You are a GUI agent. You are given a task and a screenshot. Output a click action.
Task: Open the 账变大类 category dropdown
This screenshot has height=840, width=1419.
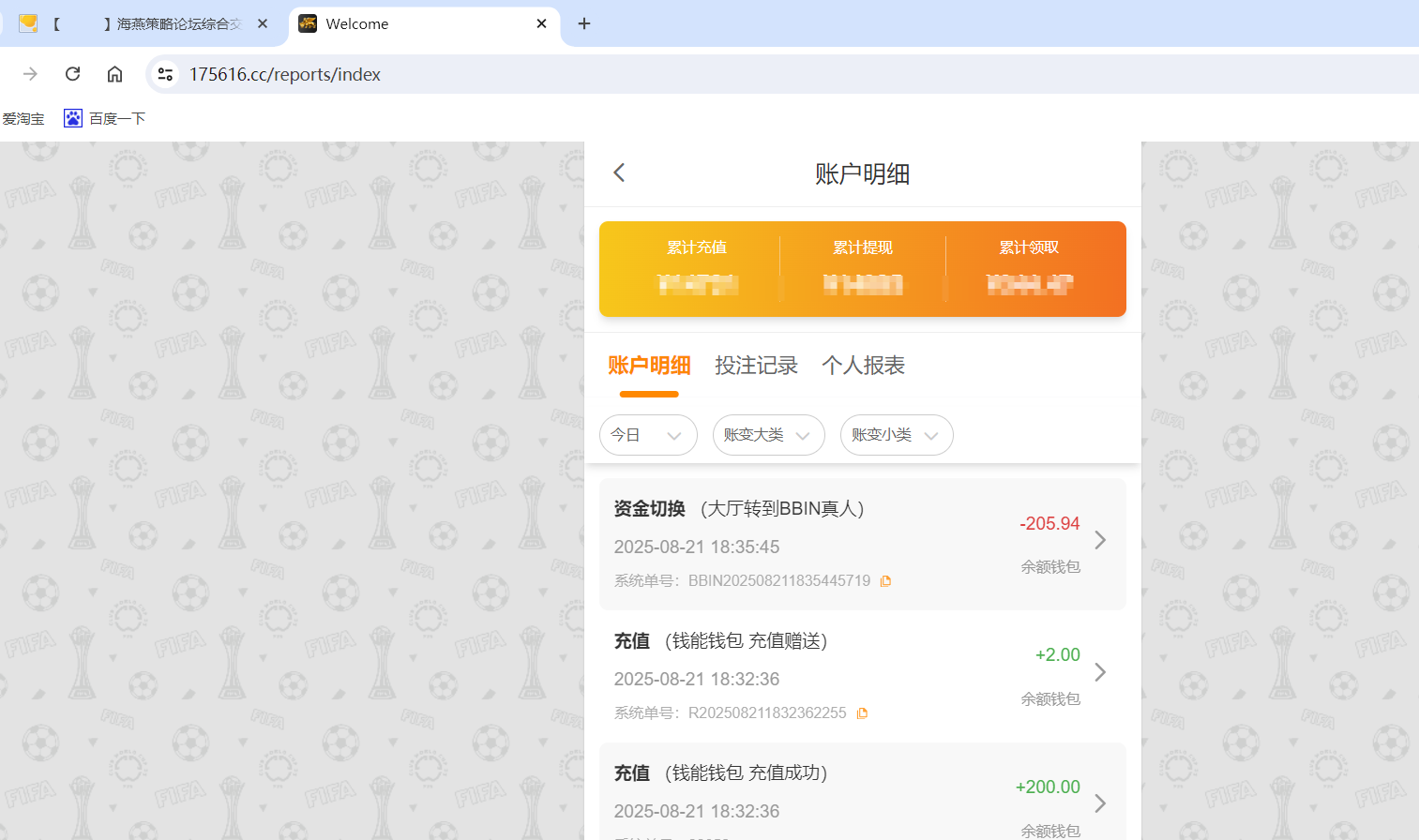[x=768, y=435]
